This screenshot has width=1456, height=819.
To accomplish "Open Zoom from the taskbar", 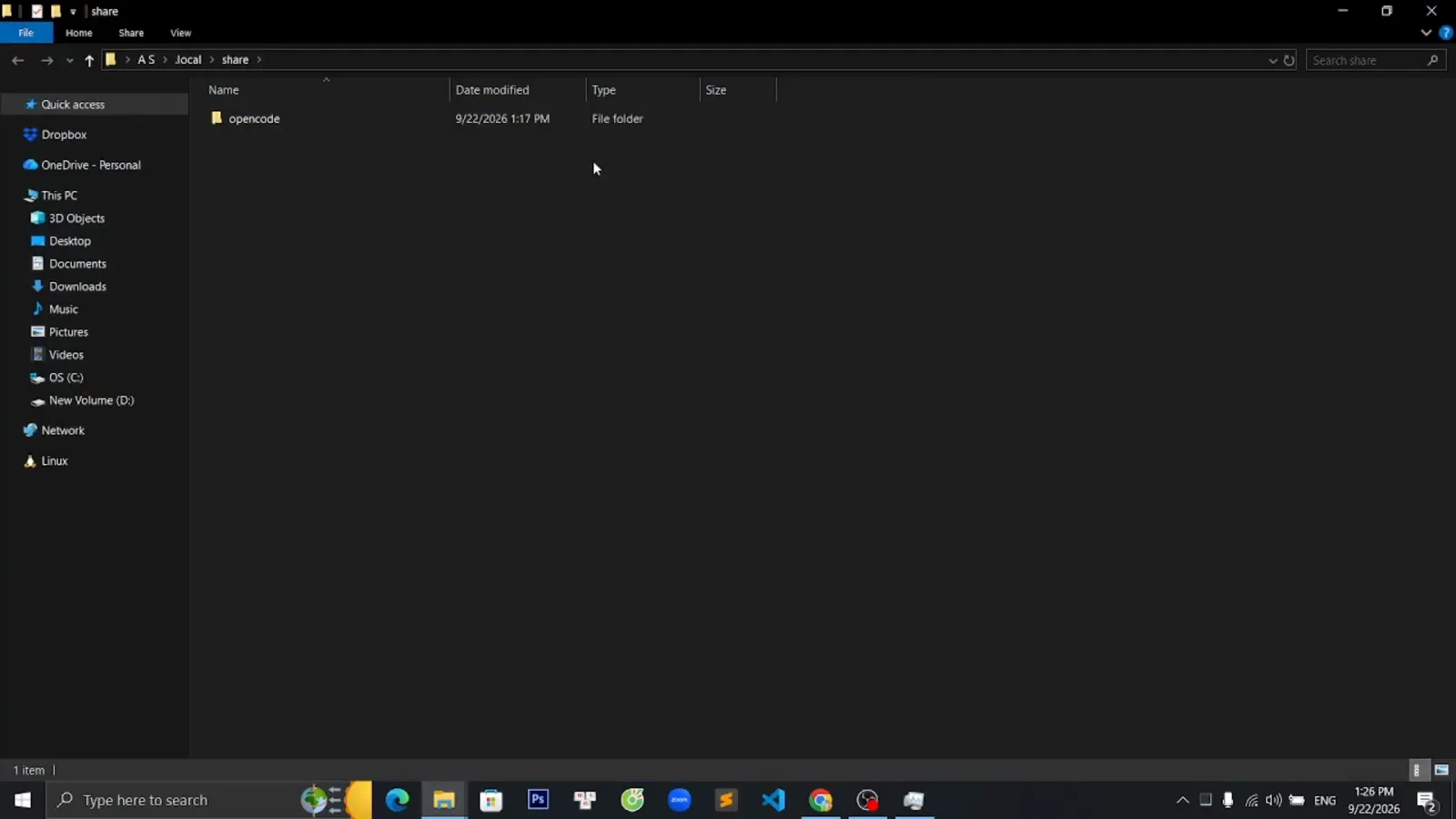I will click(x=680, y=800).
